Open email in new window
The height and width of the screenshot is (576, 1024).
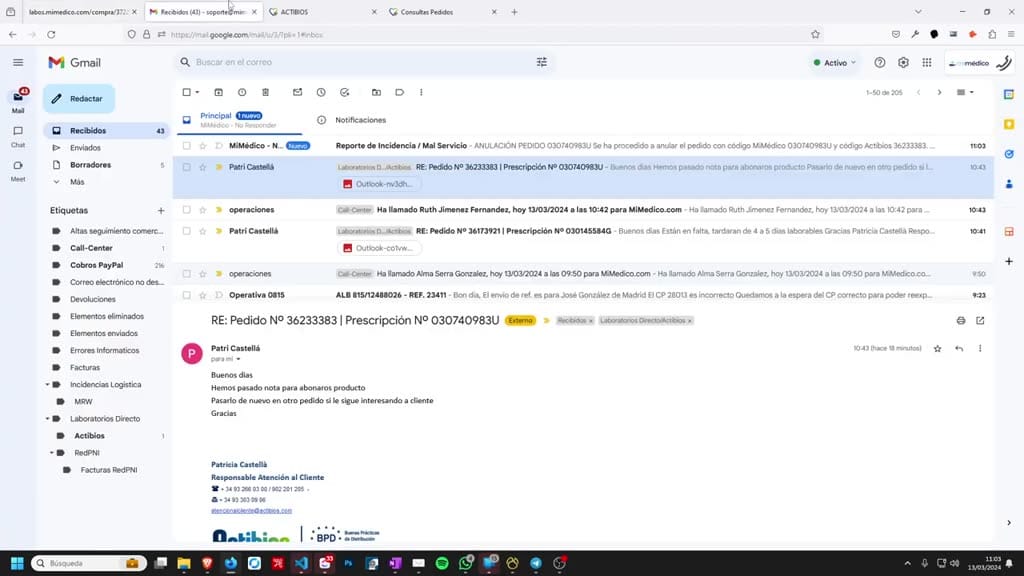[980, 321]
